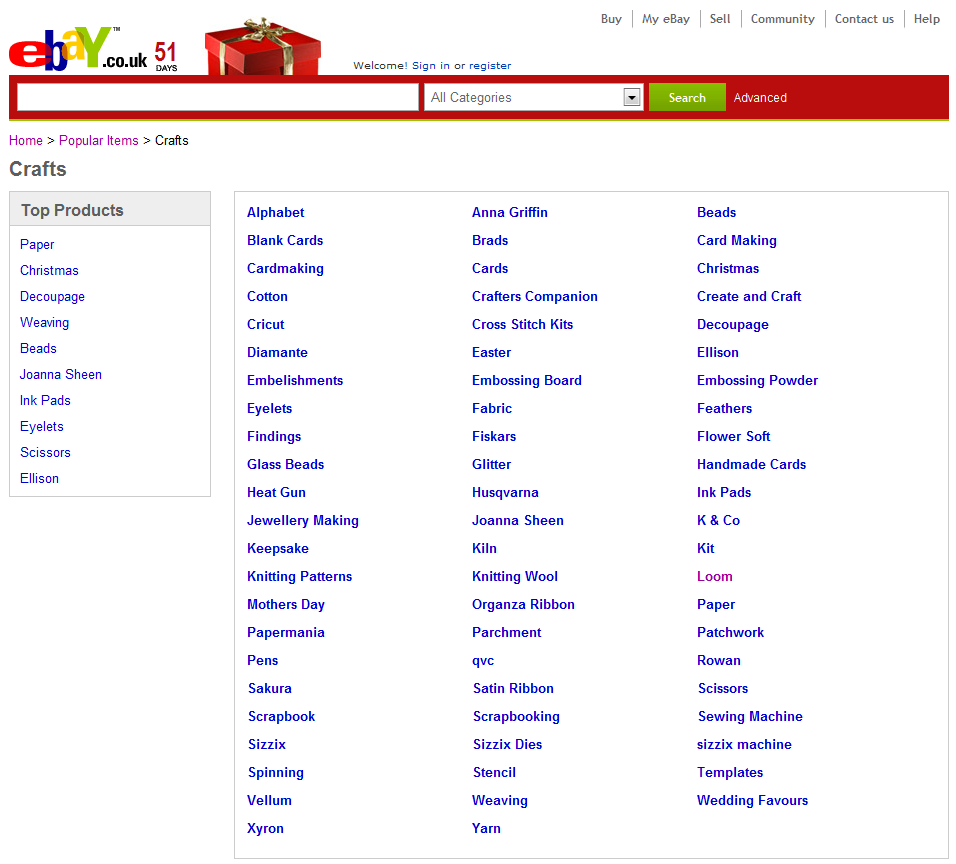This screenshot has width=956, height=864.
Task: Open Contact us
Action: pyautogui.click(x=864, y=18)
